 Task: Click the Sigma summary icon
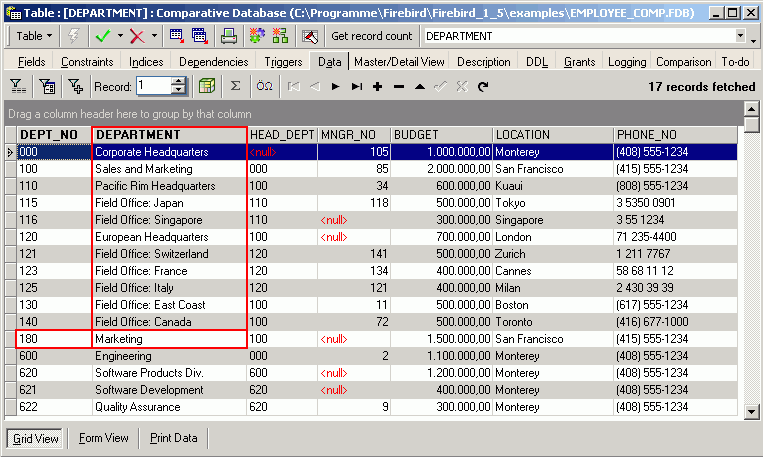[236, 87]
